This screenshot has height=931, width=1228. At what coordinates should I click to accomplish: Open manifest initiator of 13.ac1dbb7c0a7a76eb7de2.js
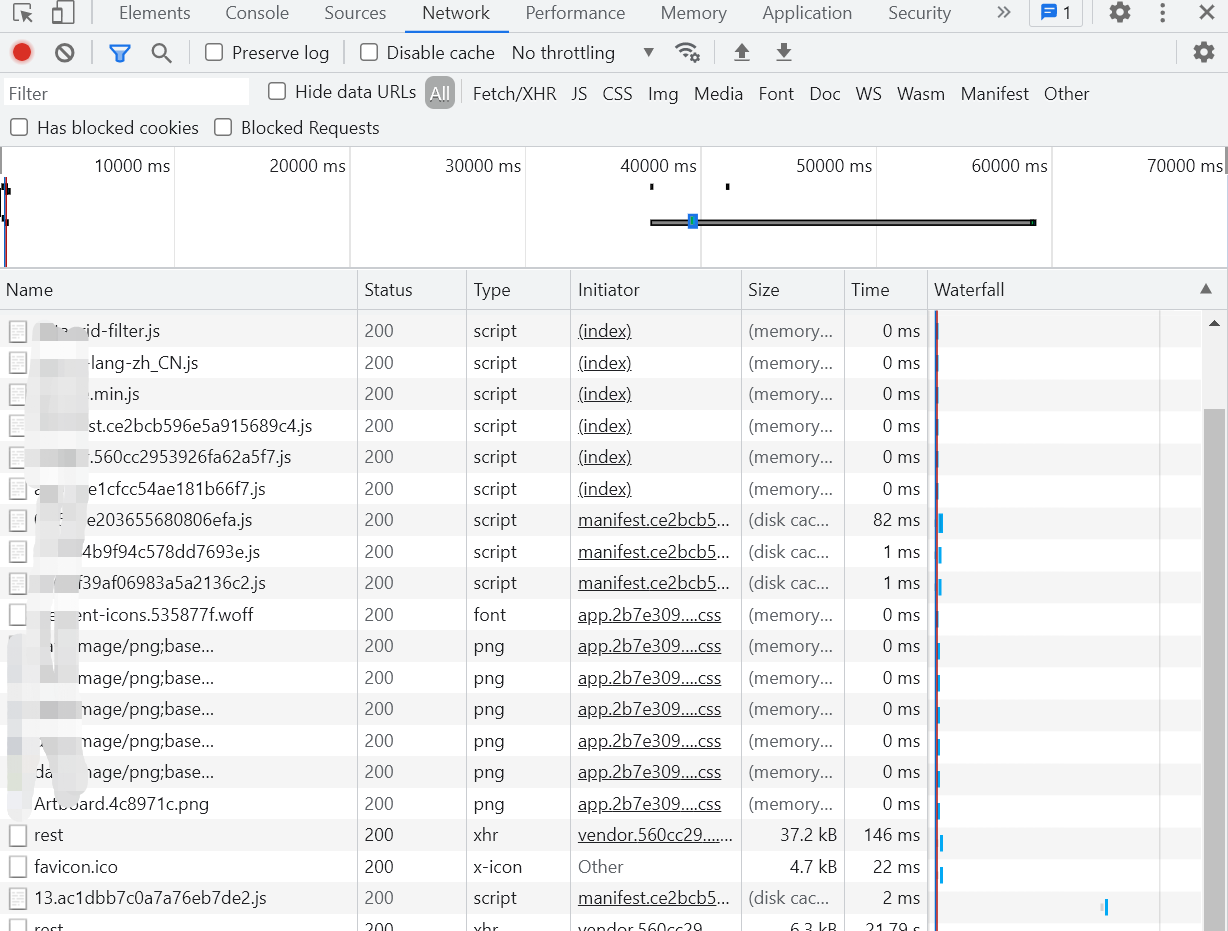(x=654, y=898)
